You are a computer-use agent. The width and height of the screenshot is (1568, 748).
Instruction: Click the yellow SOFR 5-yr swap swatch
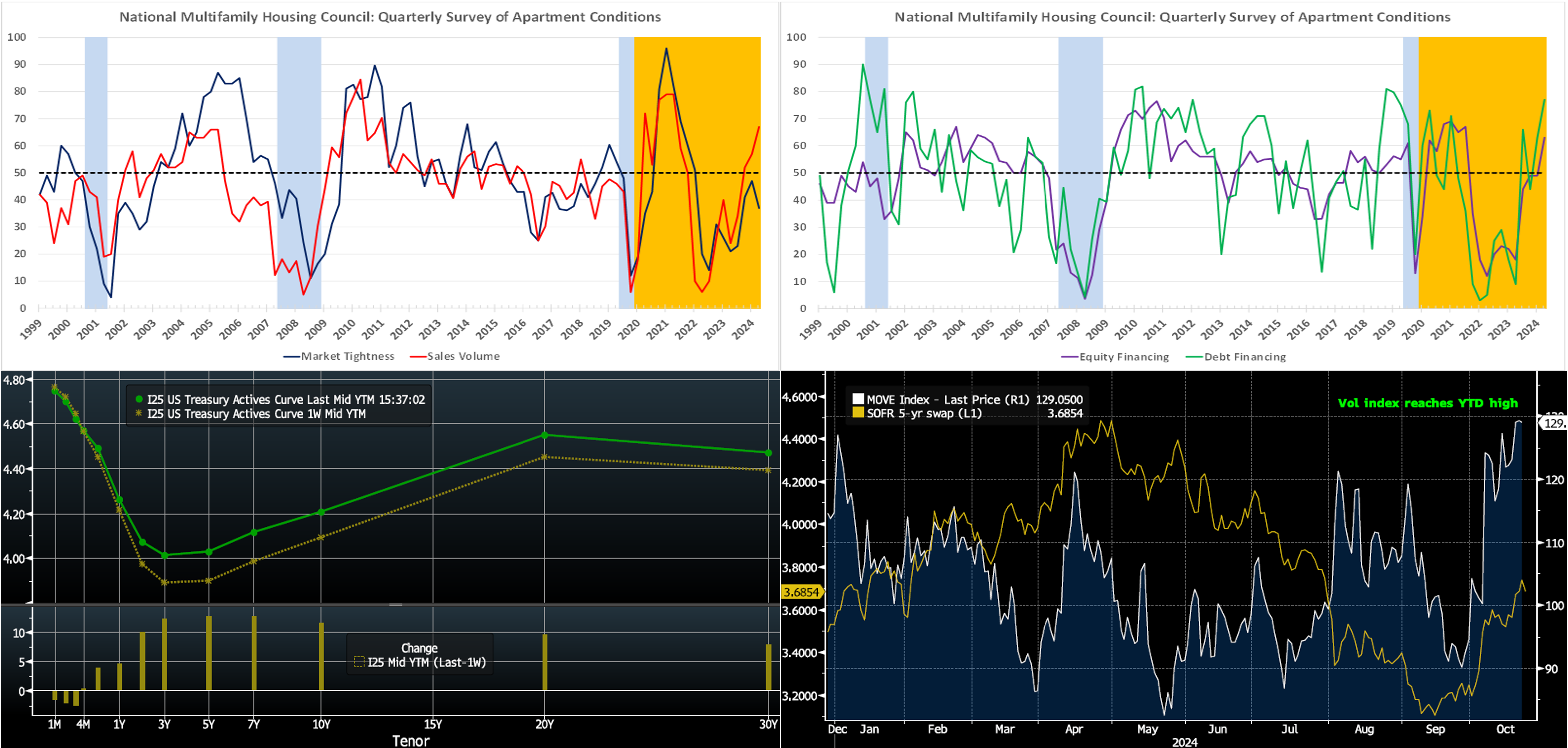(x=858, y=413)
